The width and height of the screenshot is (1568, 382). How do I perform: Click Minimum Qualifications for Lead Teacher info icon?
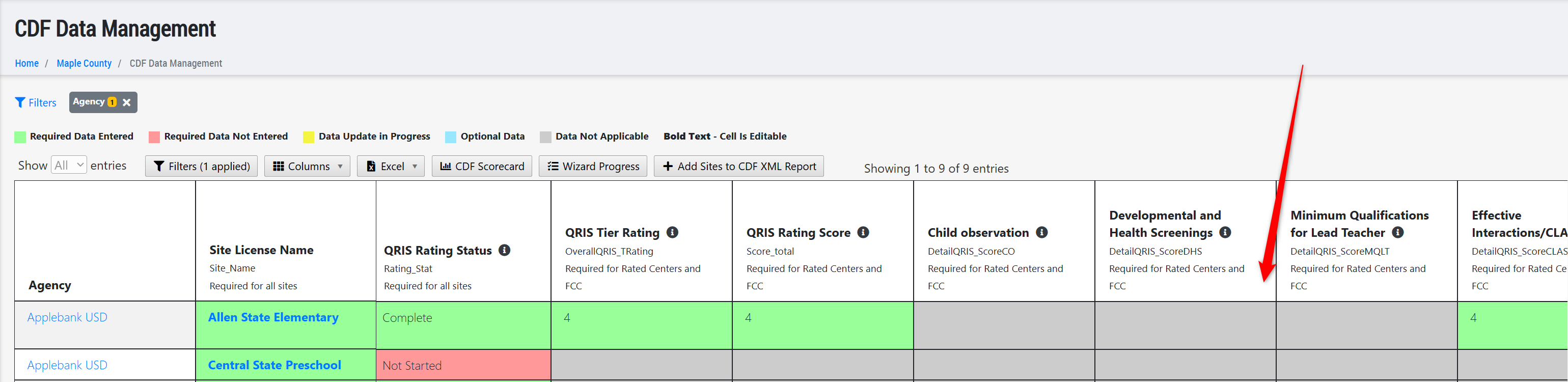1397,232
